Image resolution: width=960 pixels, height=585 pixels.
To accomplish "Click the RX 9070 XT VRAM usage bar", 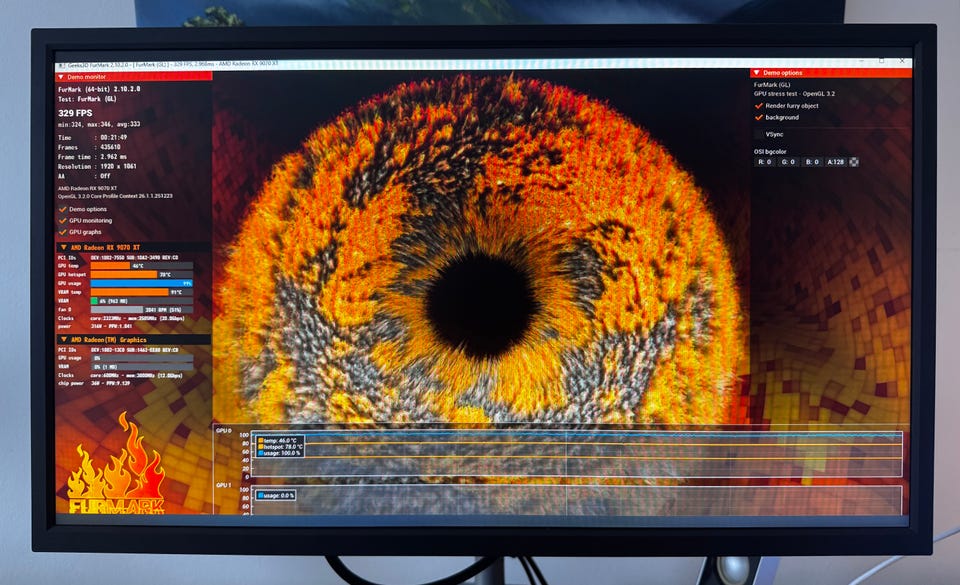I will (141, 301).
